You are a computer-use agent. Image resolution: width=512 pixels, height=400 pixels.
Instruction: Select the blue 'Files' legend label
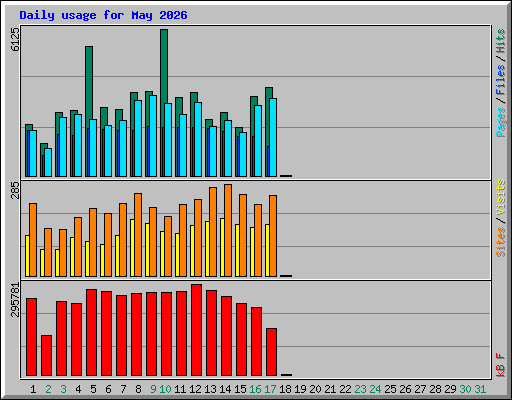[500, 79]
